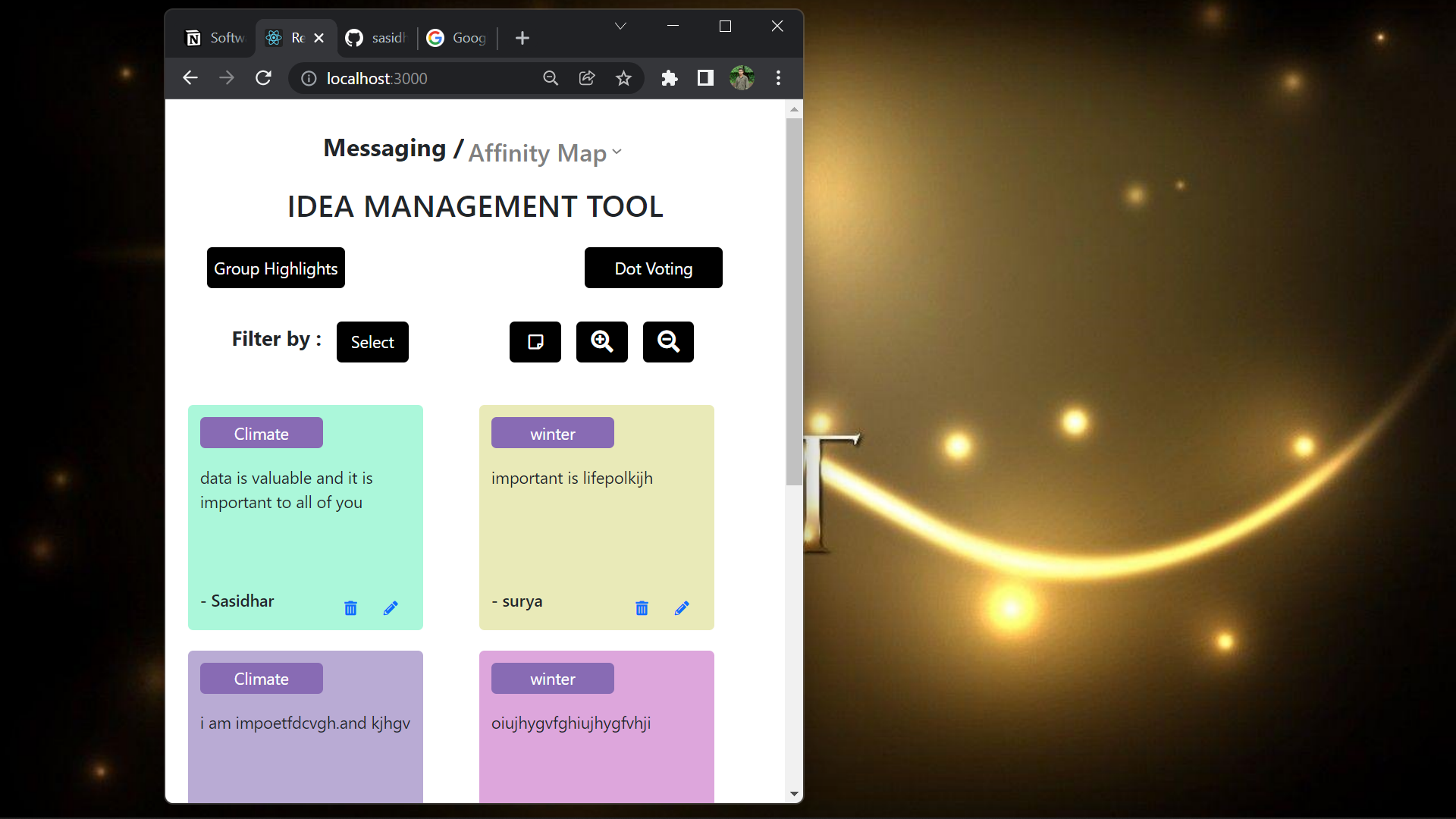This screenshot has width=1456, height=819.
Task: Click the Dot Voting button
Action: coord(654,268)
